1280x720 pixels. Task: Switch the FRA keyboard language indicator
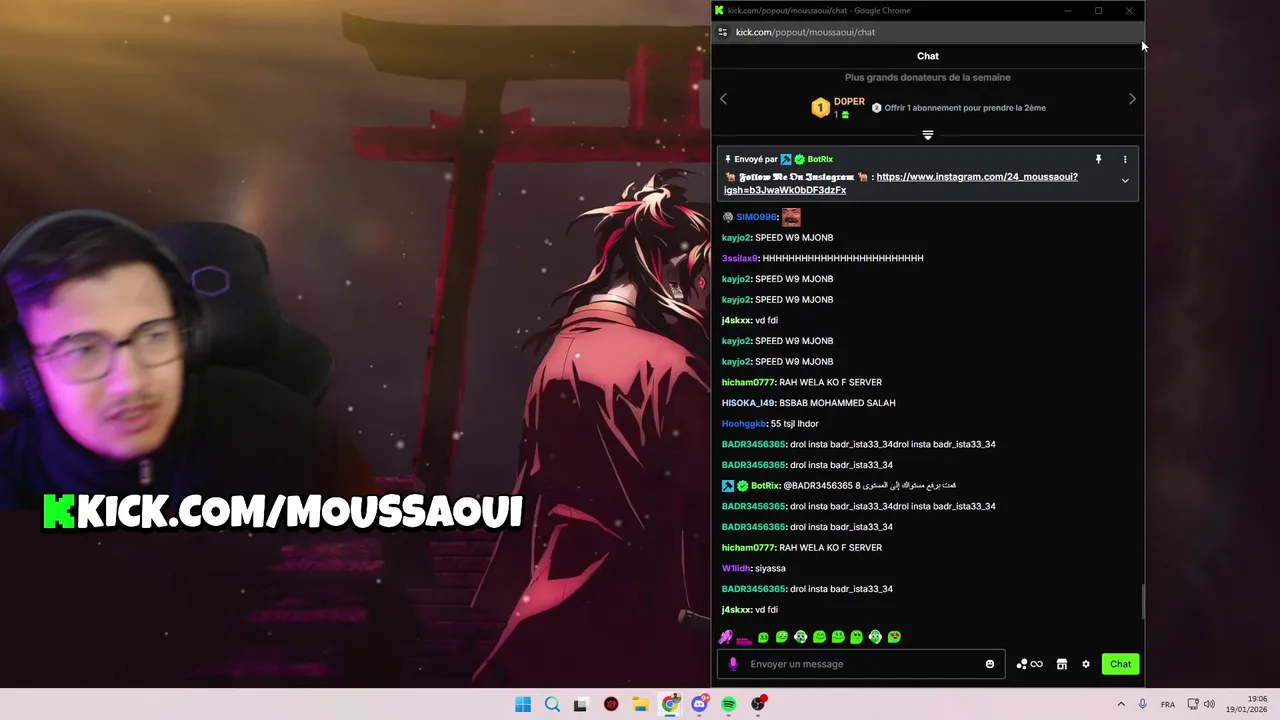tap(1168, 705)
